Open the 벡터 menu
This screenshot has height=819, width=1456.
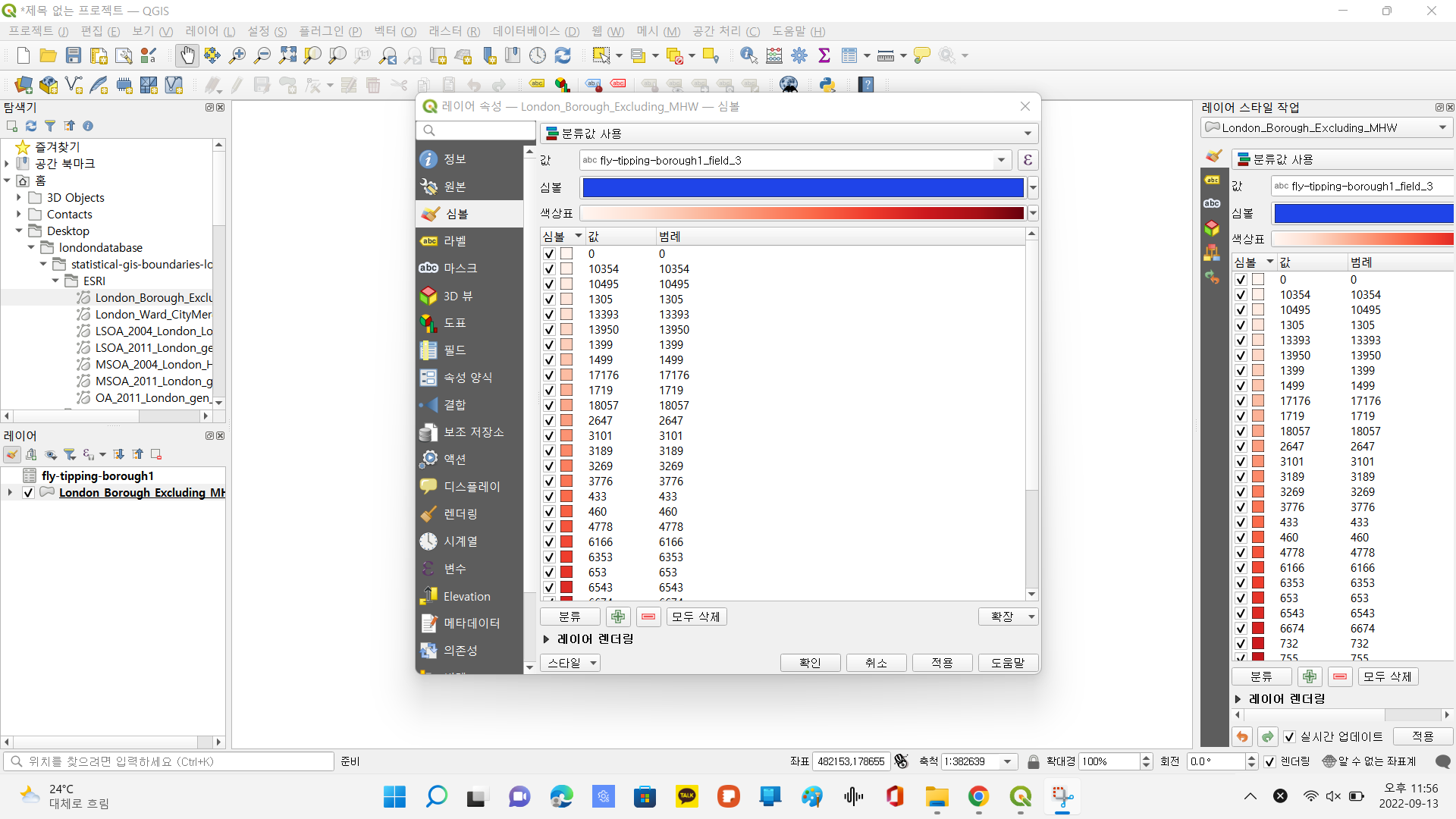pos(393,31)
